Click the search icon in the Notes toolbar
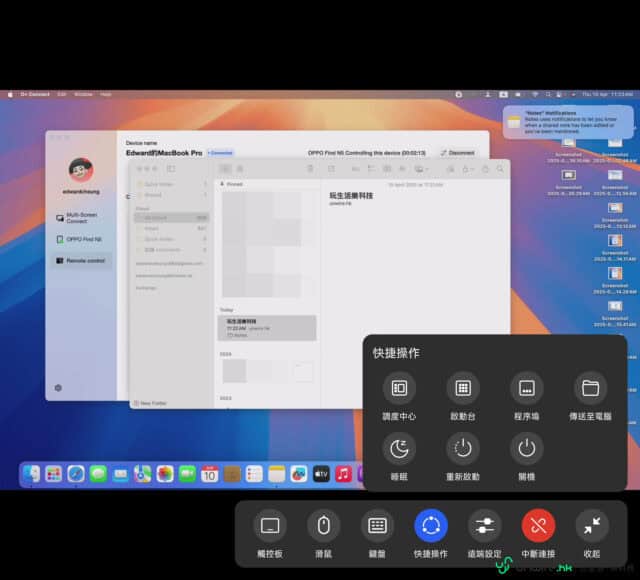Image resolution: width=640 pixels, height=580 pixels. tap(500, 169)
